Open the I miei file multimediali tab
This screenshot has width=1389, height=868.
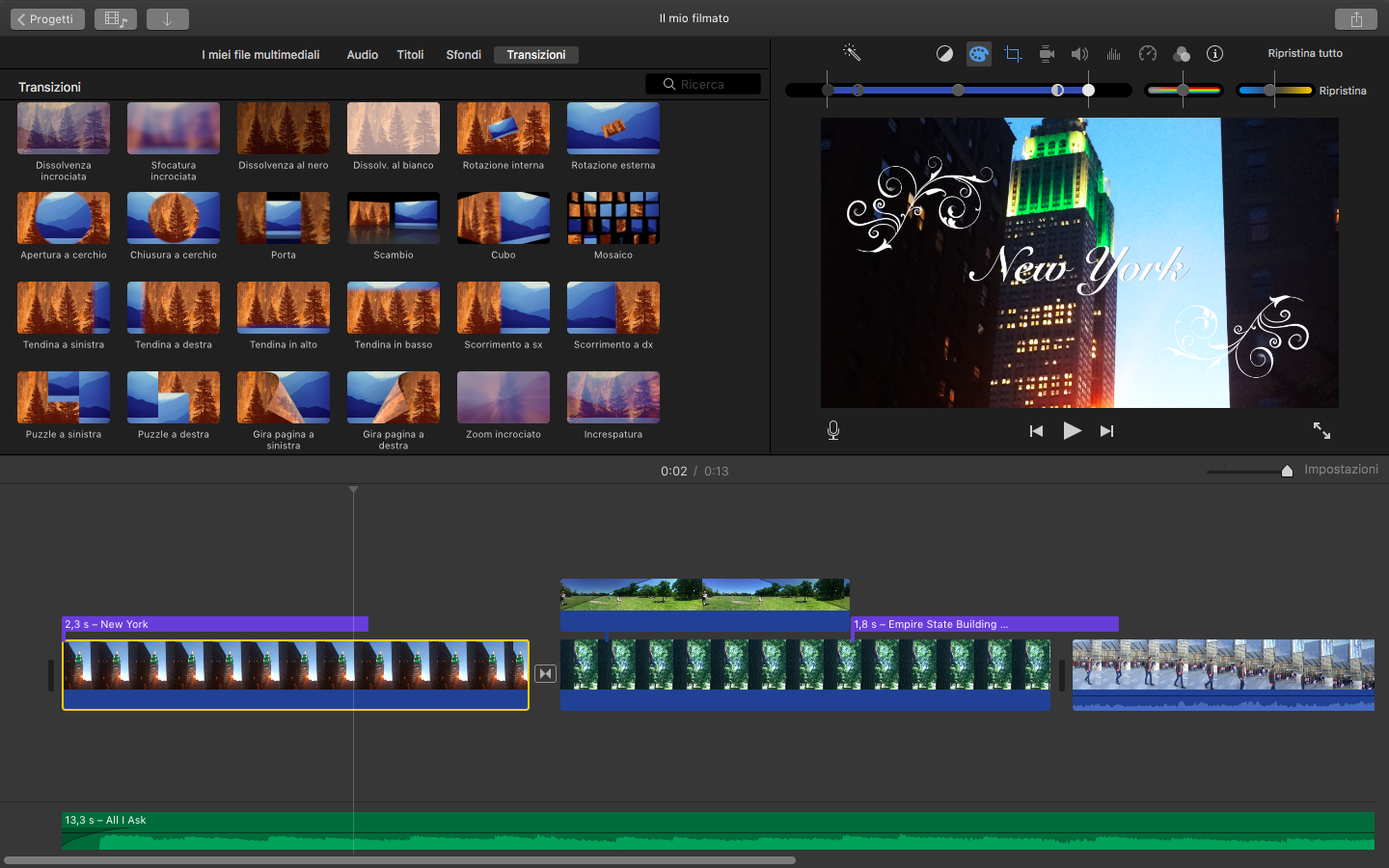point(260,55)
